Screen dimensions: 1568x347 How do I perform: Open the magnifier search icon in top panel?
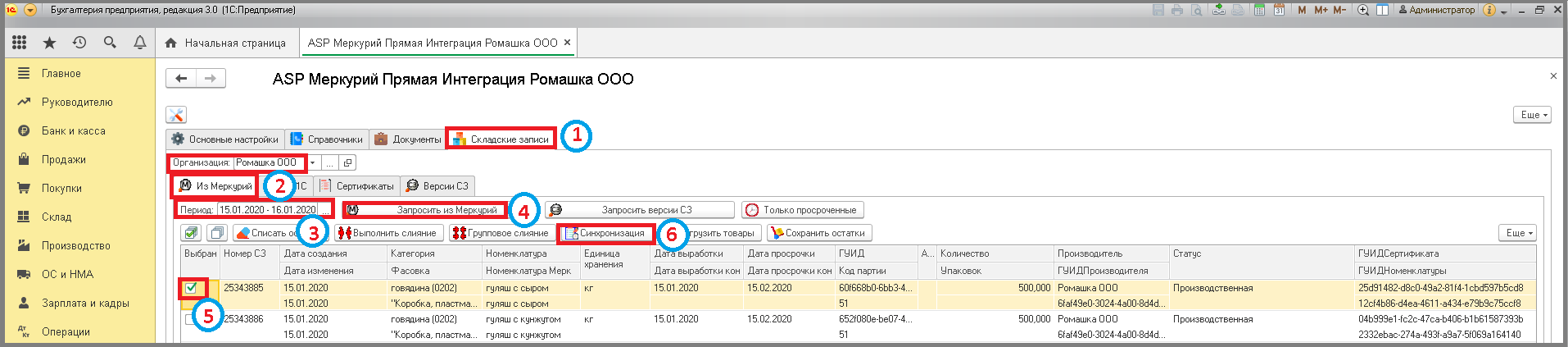(x=110, y=43)
